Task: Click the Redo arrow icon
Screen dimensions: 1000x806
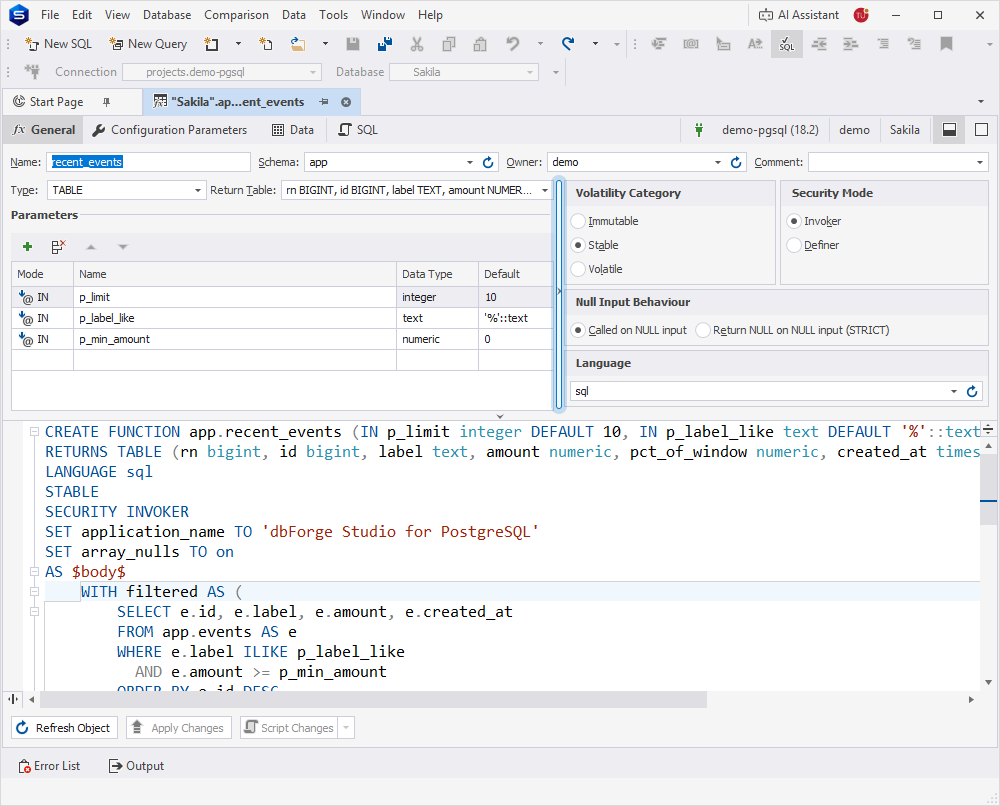Action: pos(568,44)
